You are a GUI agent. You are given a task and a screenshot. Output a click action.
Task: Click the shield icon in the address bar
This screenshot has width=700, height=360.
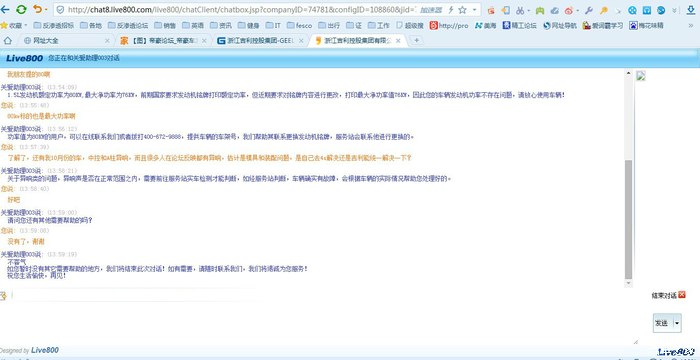(61, 9)
